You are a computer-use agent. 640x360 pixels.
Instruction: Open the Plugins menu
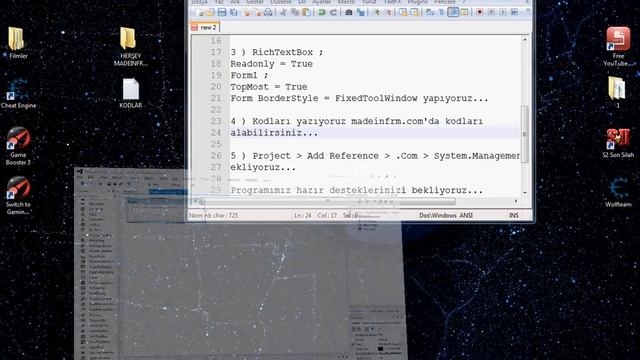click(417, 2)
